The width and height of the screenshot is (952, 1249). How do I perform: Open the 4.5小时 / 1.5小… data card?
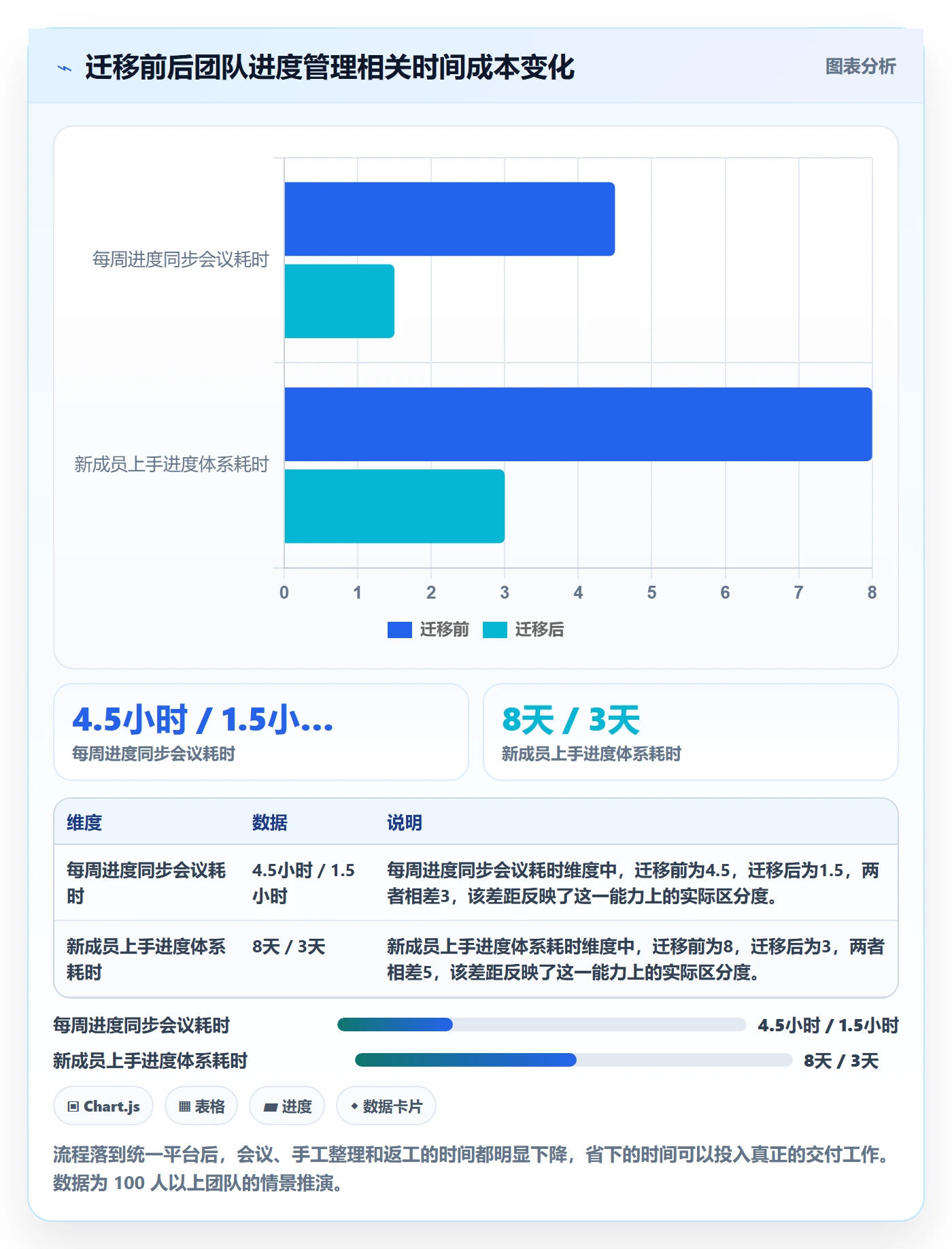pyautogui.click(x=261, y=732)
